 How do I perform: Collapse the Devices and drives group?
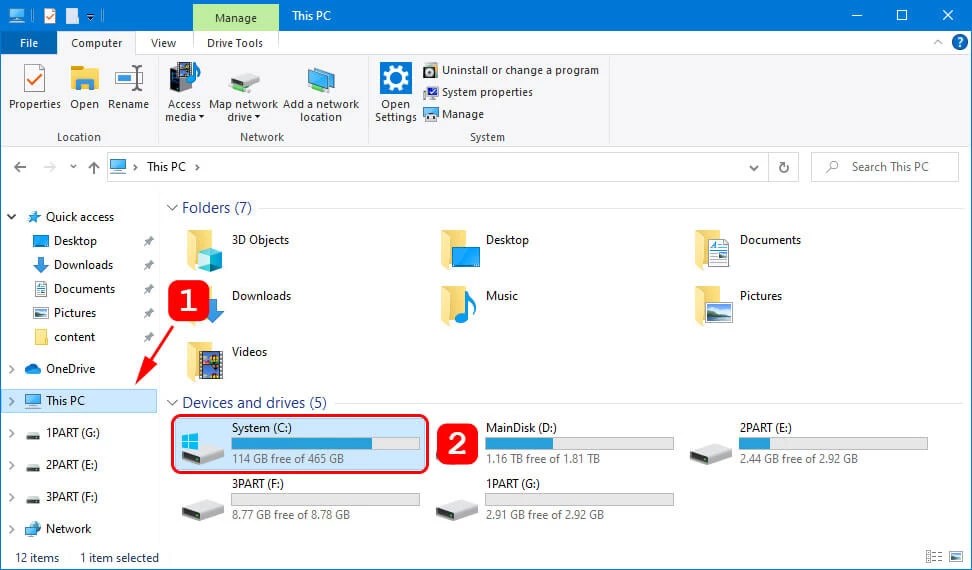coord(172,403)
